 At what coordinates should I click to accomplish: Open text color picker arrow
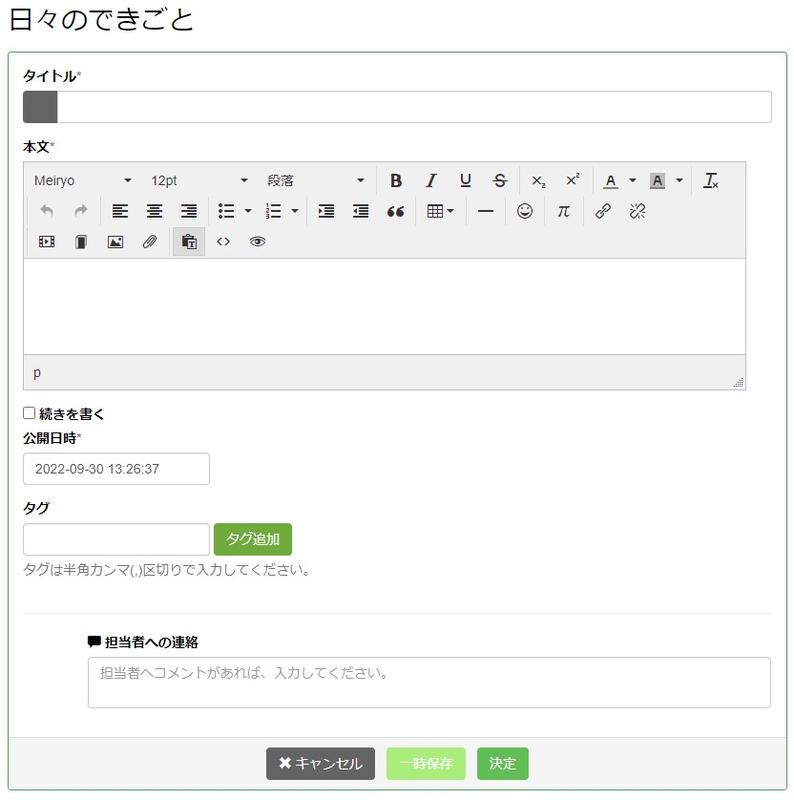[x=632, y=181]
